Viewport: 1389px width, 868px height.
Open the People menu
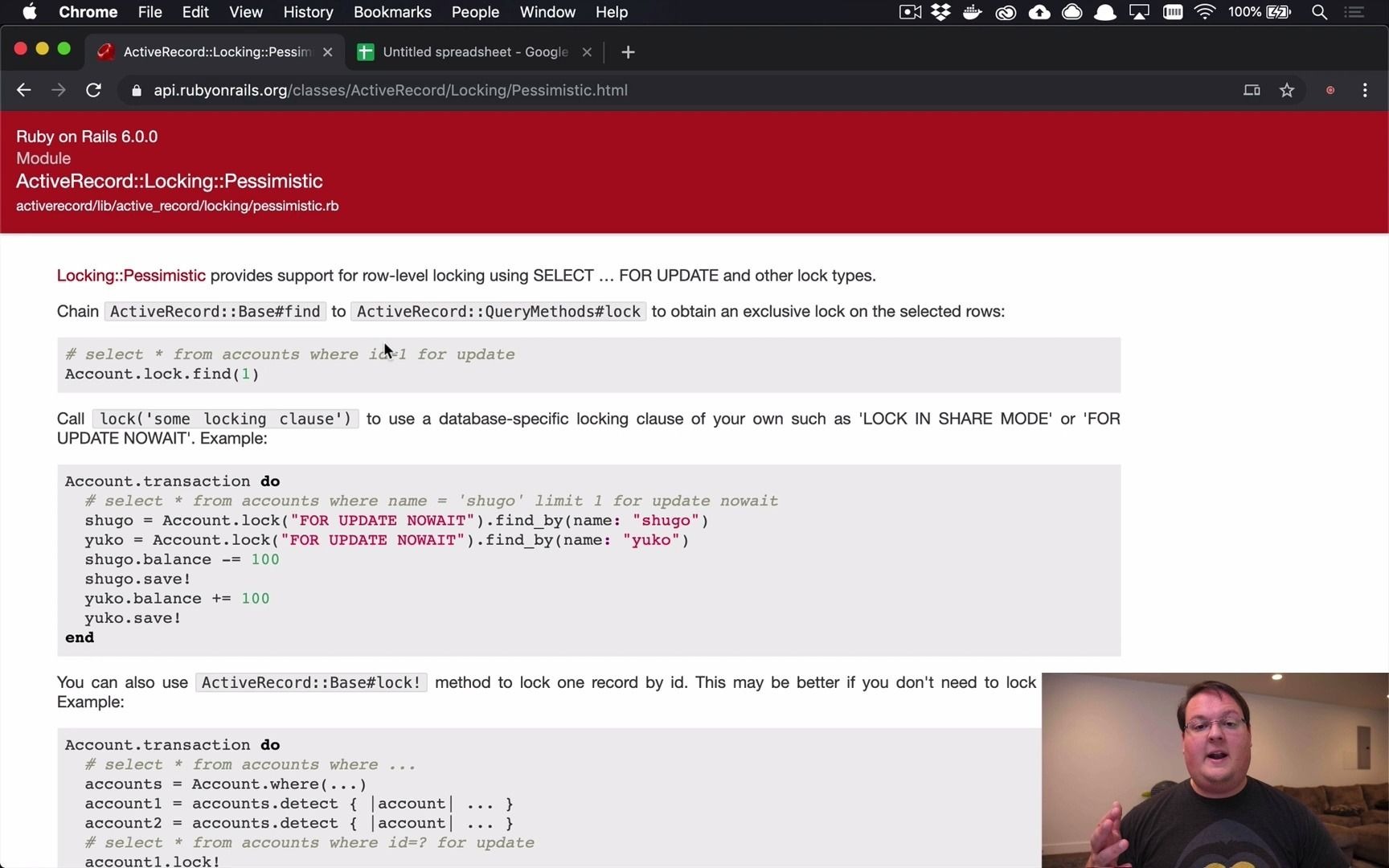[x=475, y=12]
